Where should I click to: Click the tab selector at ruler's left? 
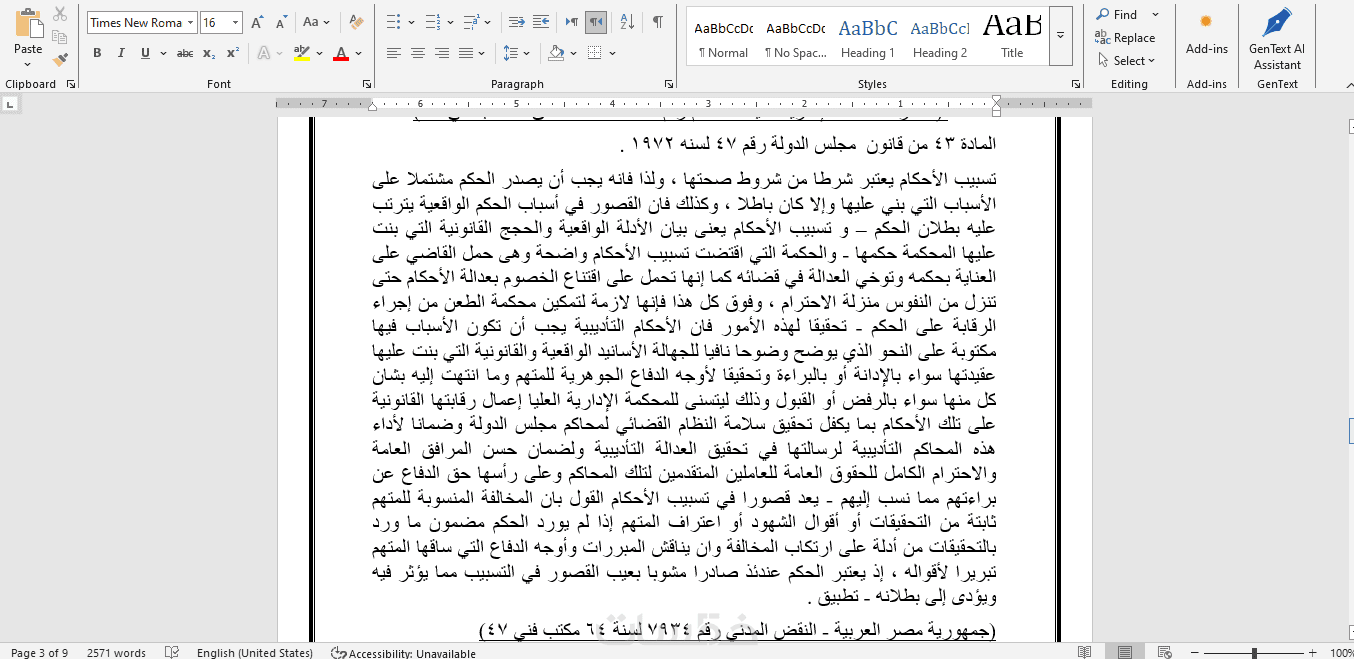click(x=10, y=104)
